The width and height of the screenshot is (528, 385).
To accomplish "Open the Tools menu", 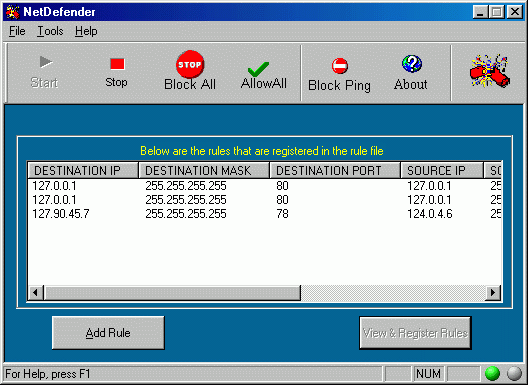I will [50, 31].
